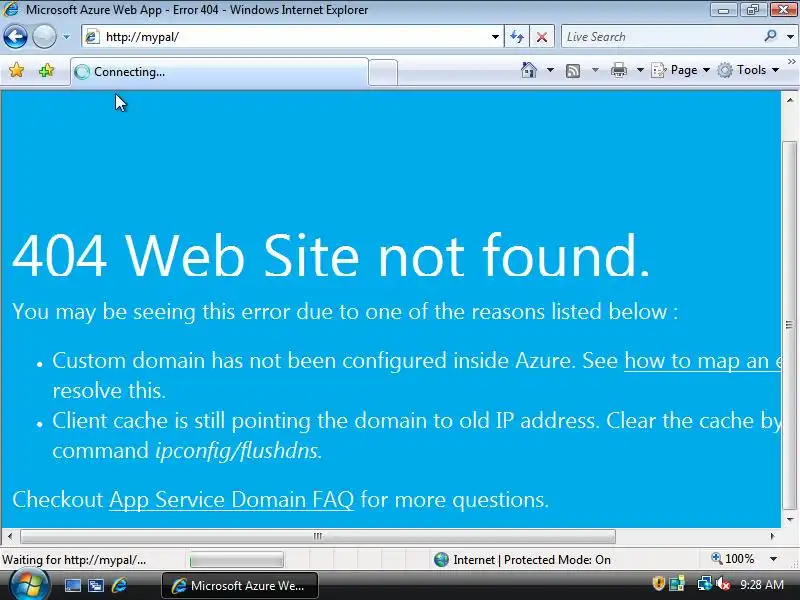Image resolution: width=800 pixels, height=600 pixels.
Task: Open the Tools menu
Action: [x=748, y=70]
